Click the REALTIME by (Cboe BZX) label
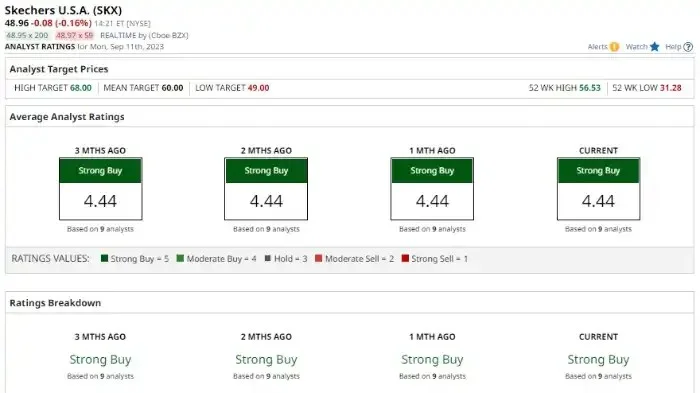Viewport: 700px width, 393px height. tap(144, 35)
